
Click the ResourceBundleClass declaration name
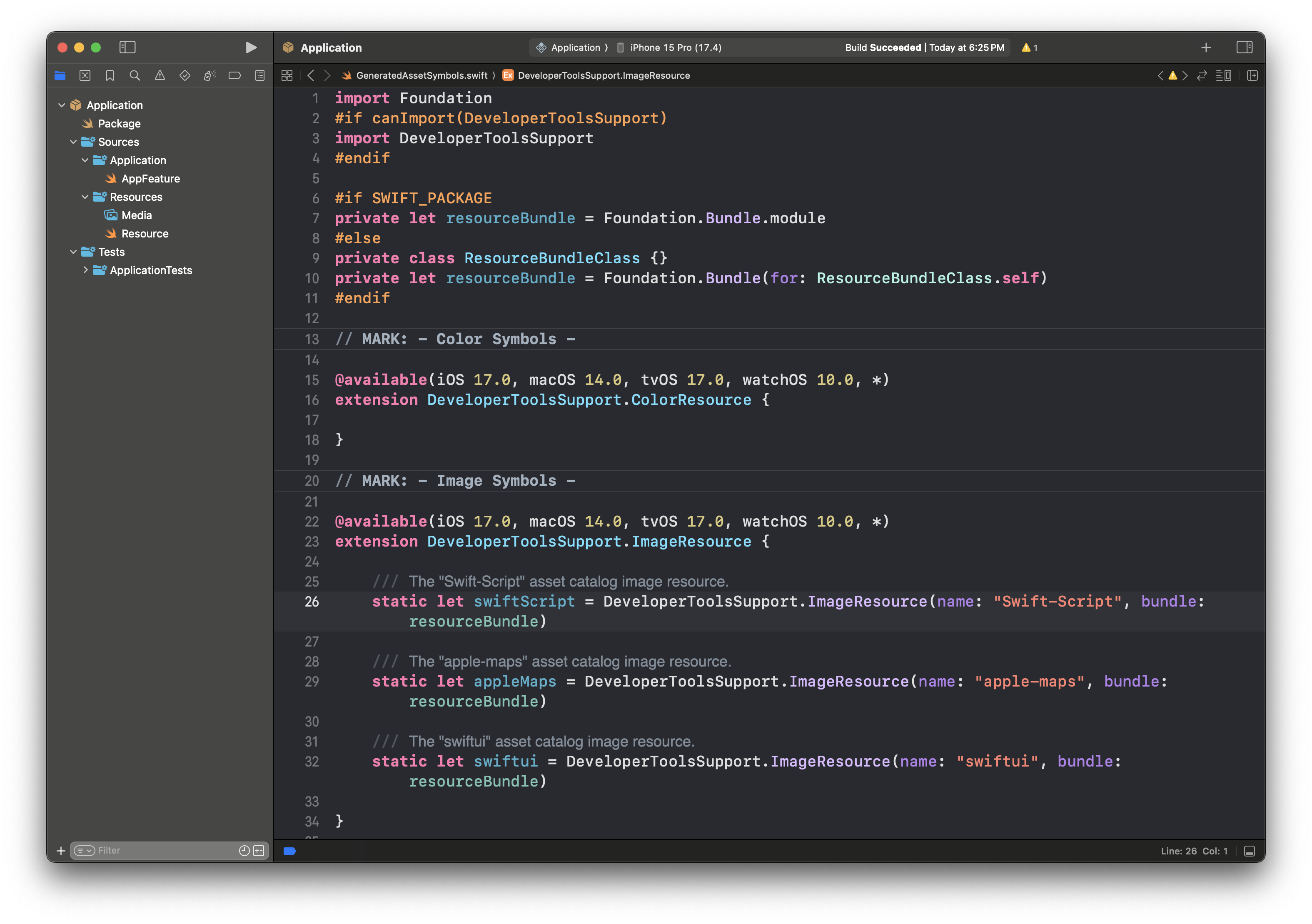[x=552, y=258]
